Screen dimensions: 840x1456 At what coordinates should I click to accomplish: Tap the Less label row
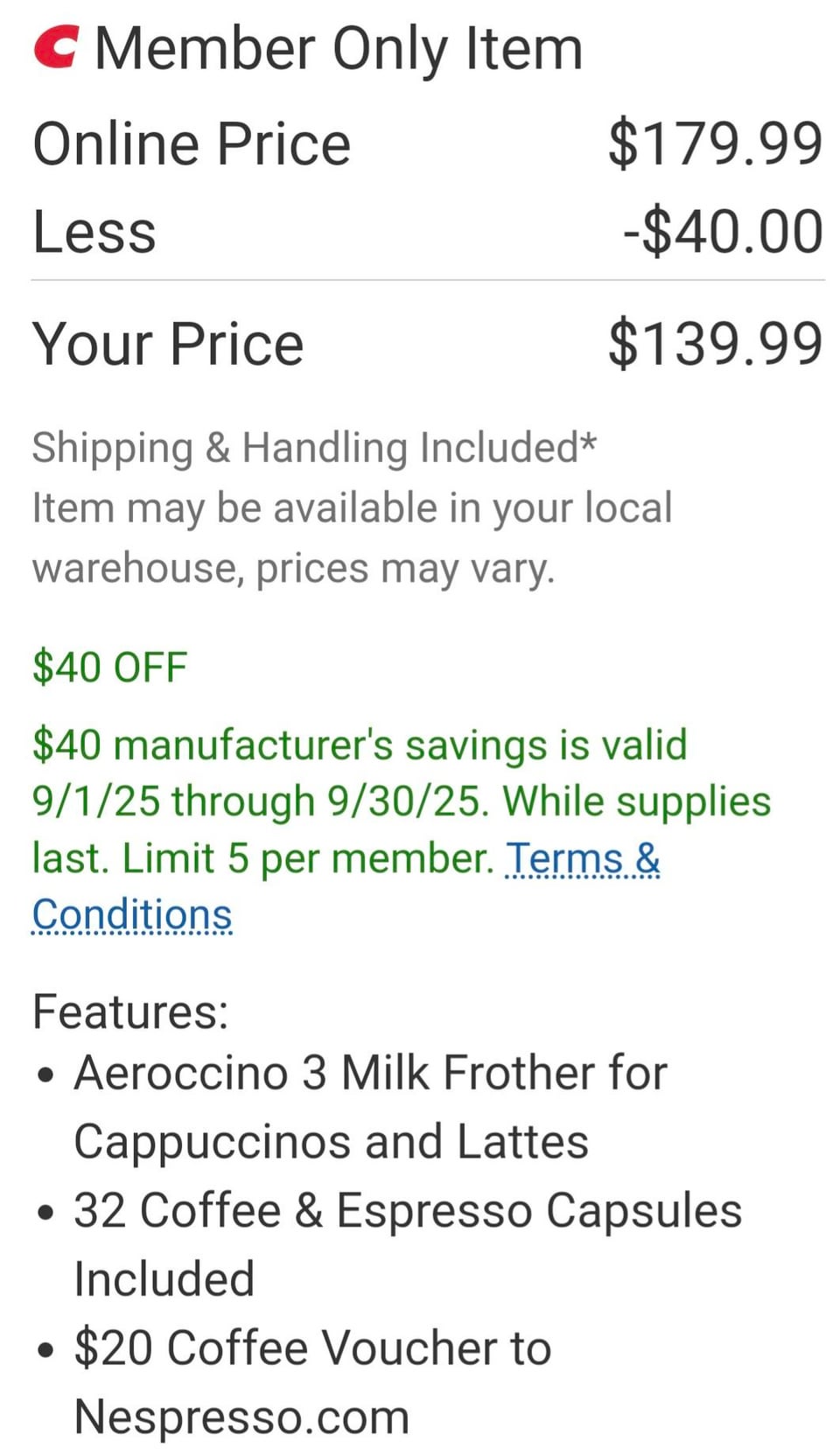coord(94,233)
